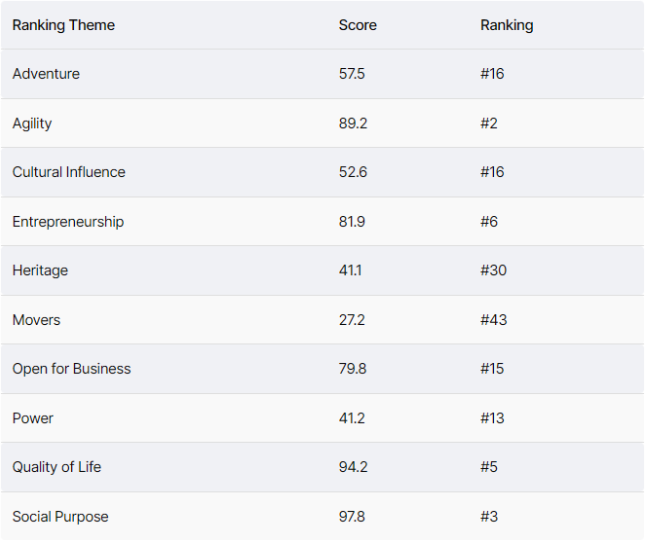
Task: Select the Adventure row label
Action: tap(46, 74)
